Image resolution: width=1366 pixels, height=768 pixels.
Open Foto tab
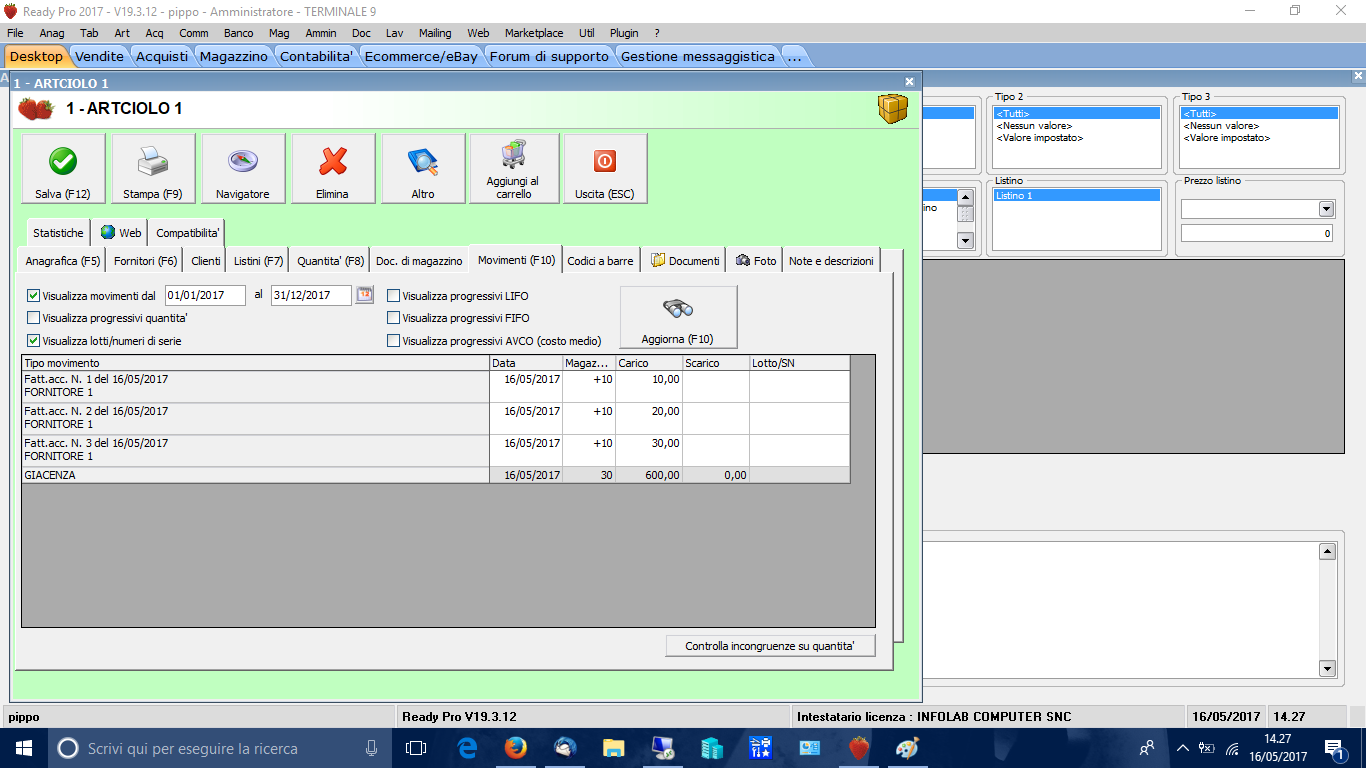(755, 261)
